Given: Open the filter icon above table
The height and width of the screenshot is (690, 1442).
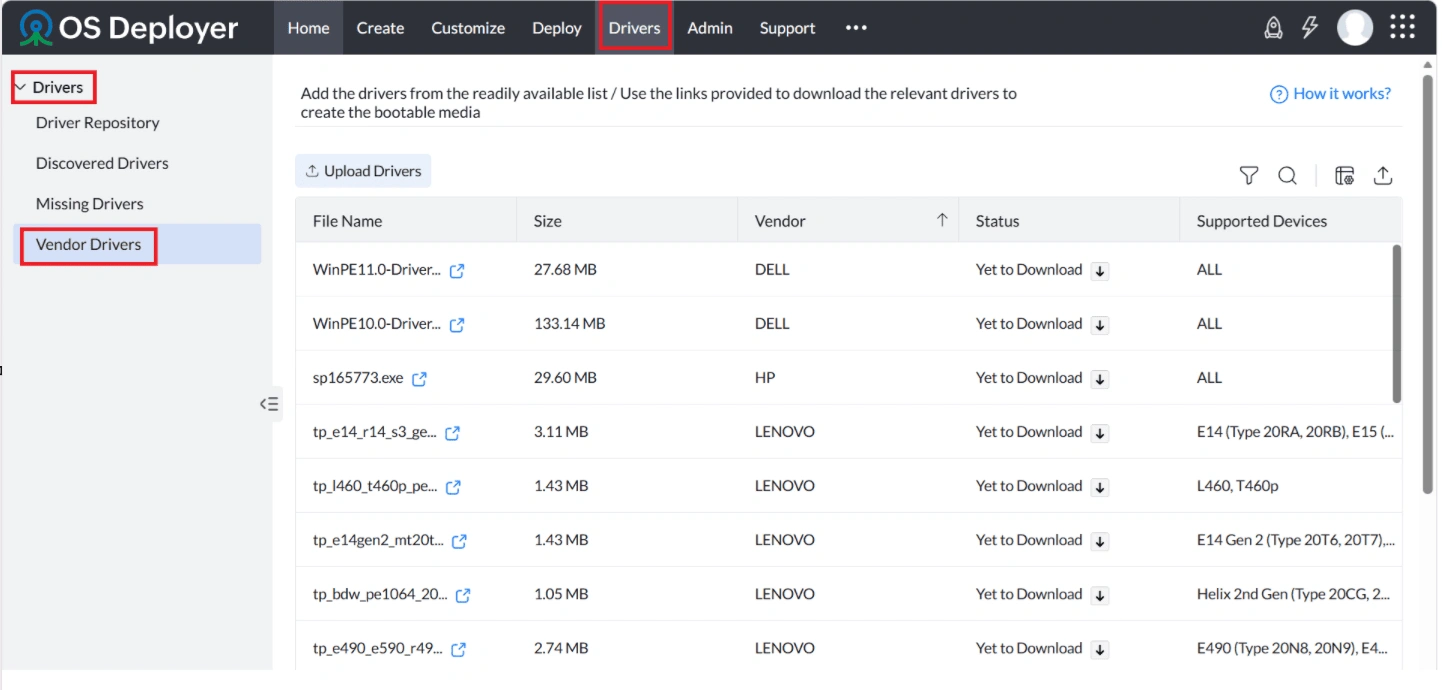Looking at the screenshot, I should pos(1249,176).
